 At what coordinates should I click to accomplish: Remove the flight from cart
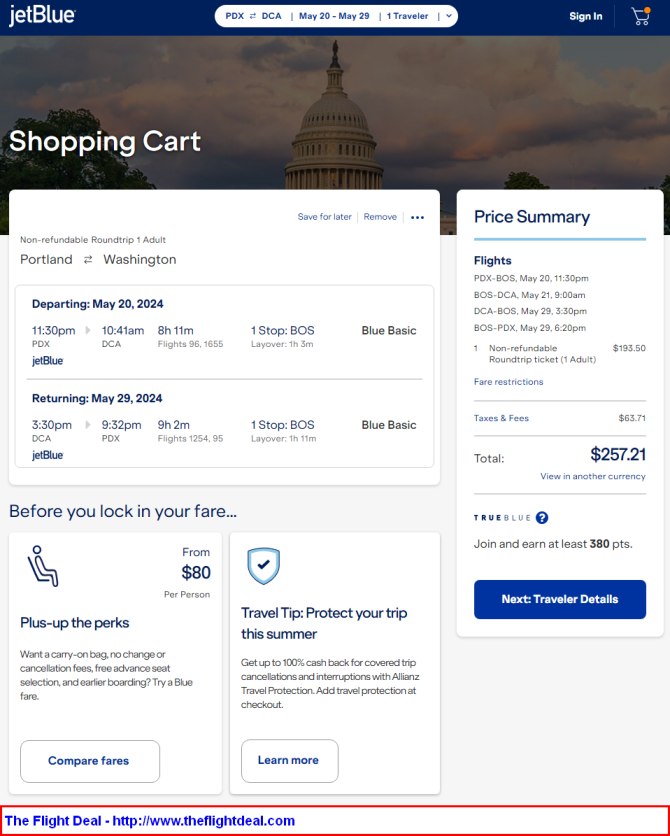[380, 217]
